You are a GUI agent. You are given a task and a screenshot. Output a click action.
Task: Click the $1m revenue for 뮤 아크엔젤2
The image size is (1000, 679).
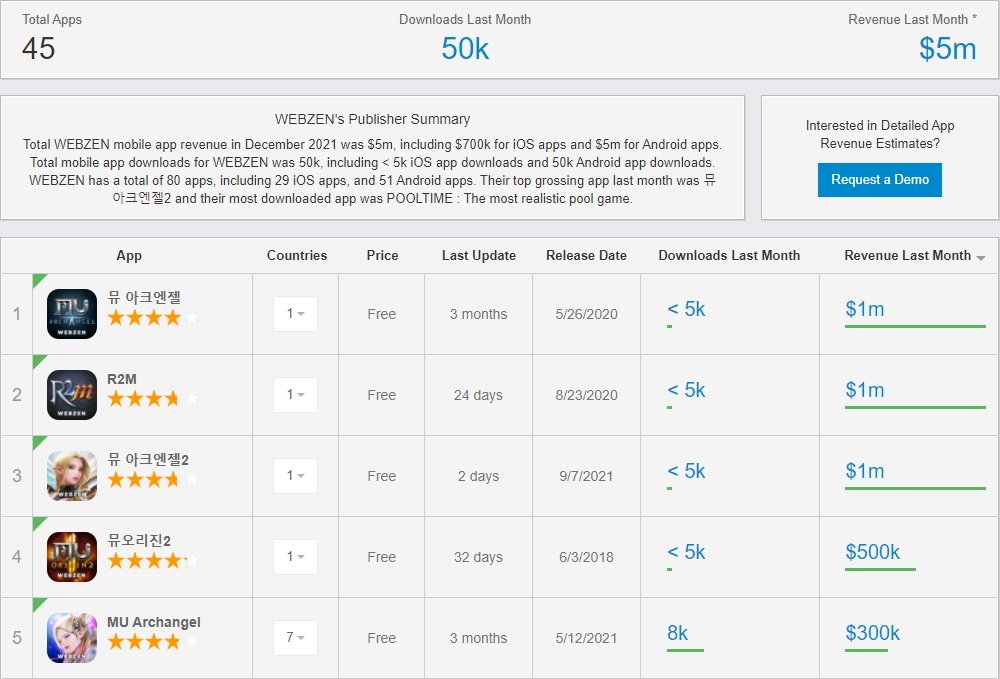[865, 471]
